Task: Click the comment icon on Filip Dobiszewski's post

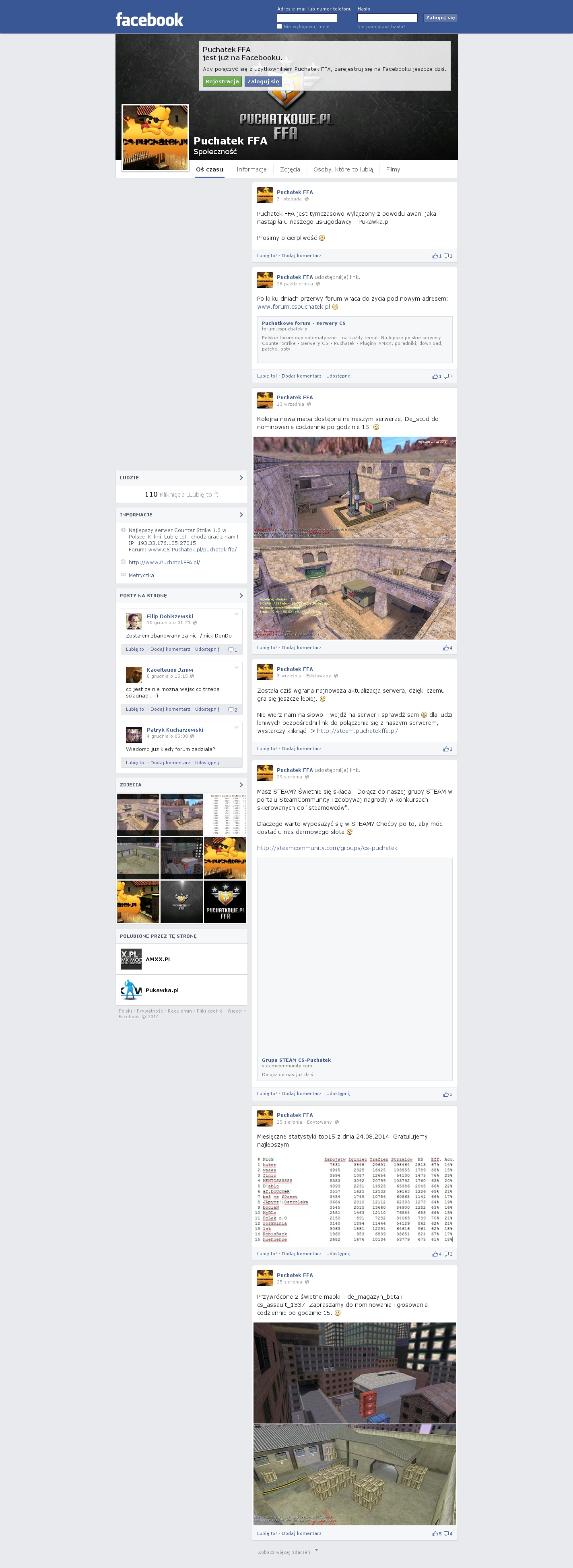Action: (231, 650)
